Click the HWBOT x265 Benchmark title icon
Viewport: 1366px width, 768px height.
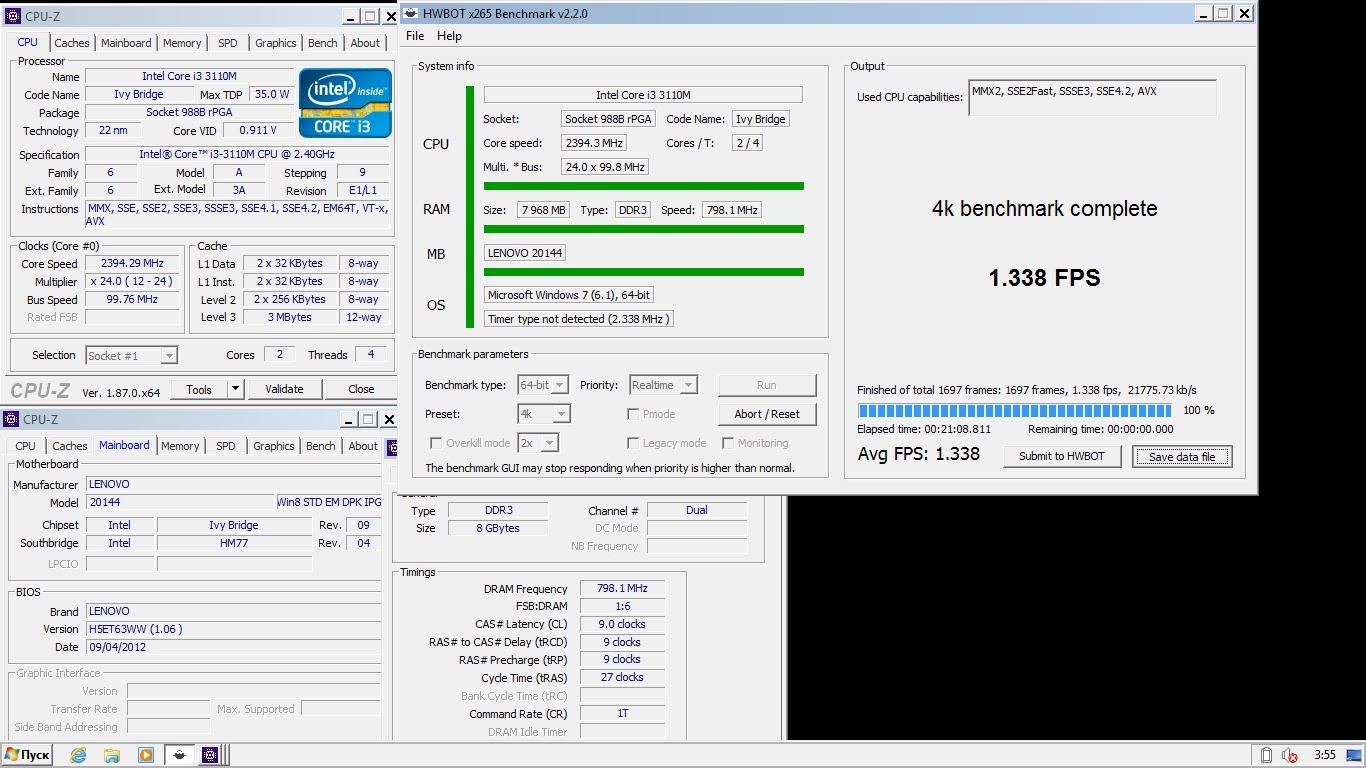411,13
